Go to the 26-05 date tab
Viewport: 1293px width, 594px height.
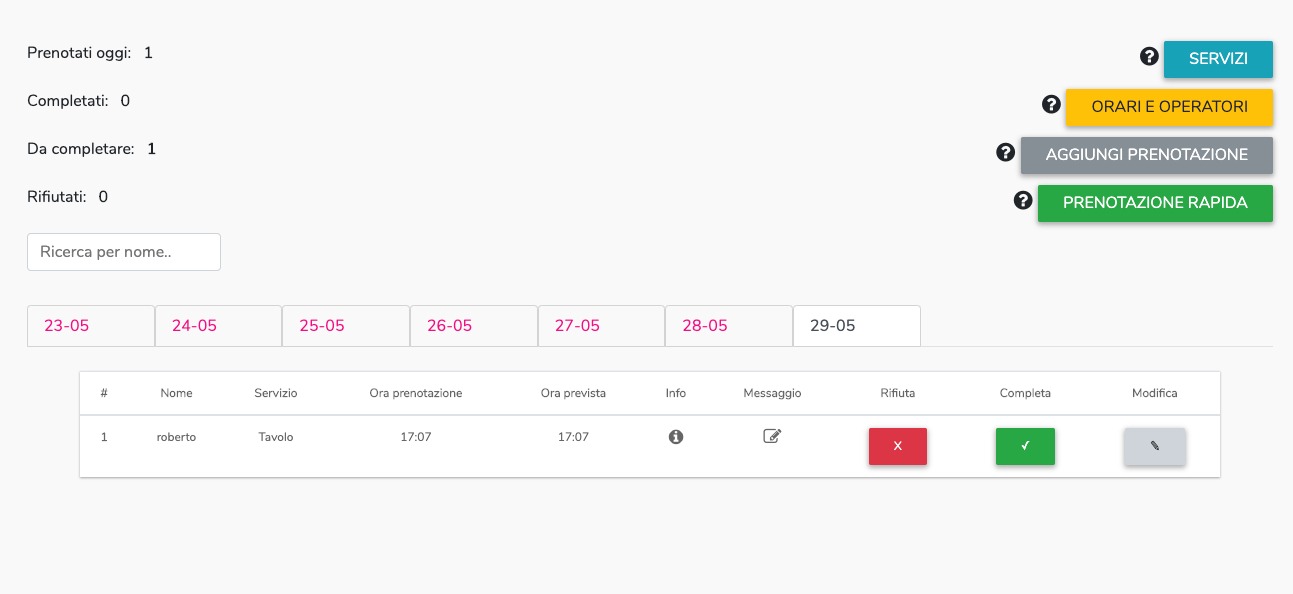pos(474,326)
